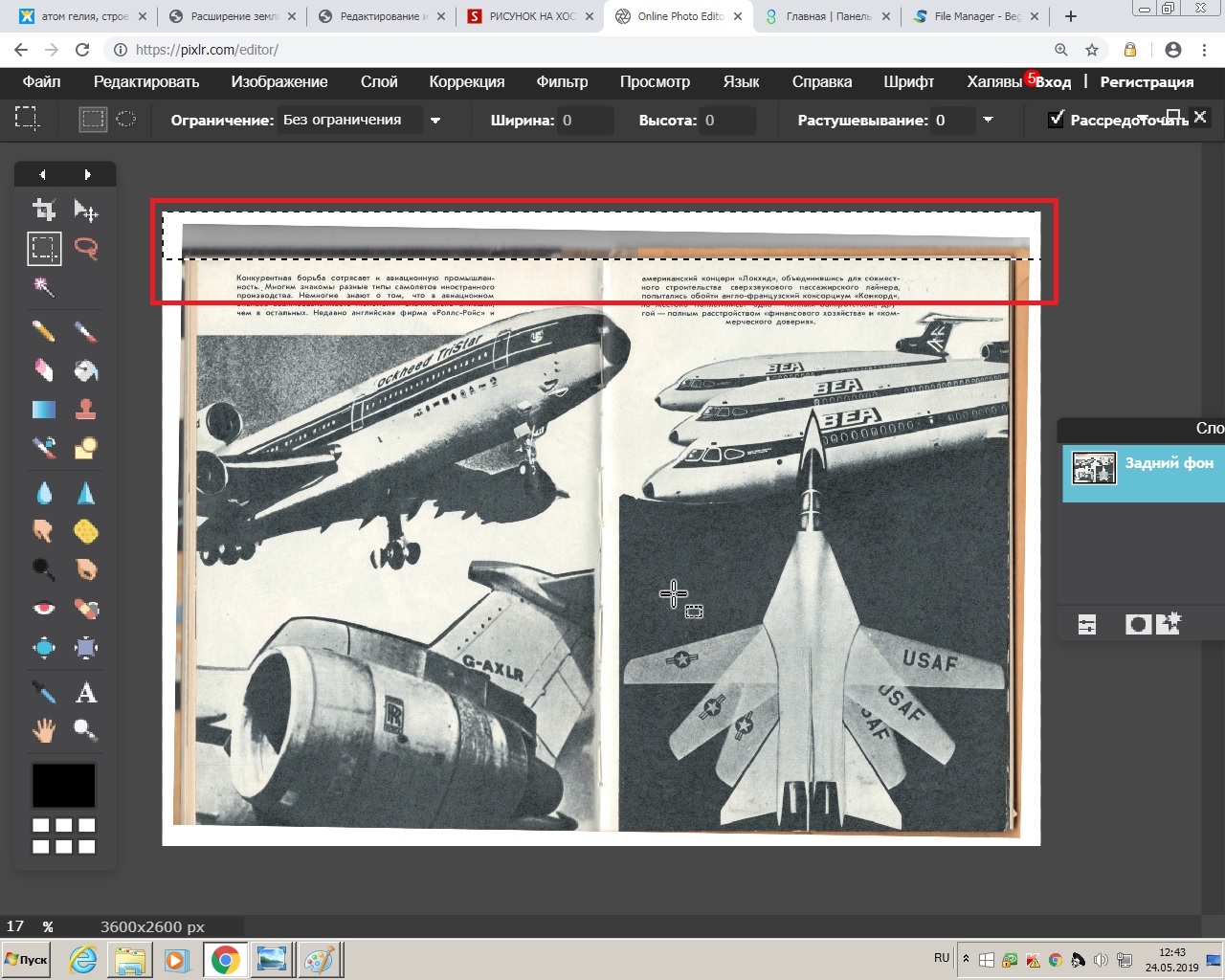1225x980 pixels.
Task: Open the Просмотр menu
Action: click(655, 81)
